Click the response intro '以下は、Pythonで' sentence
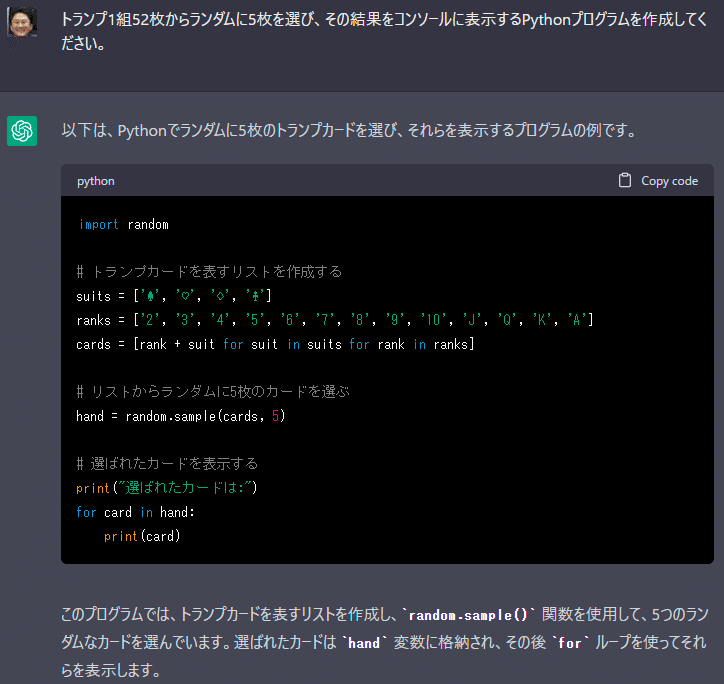The image size is (724, 684). 349,131
